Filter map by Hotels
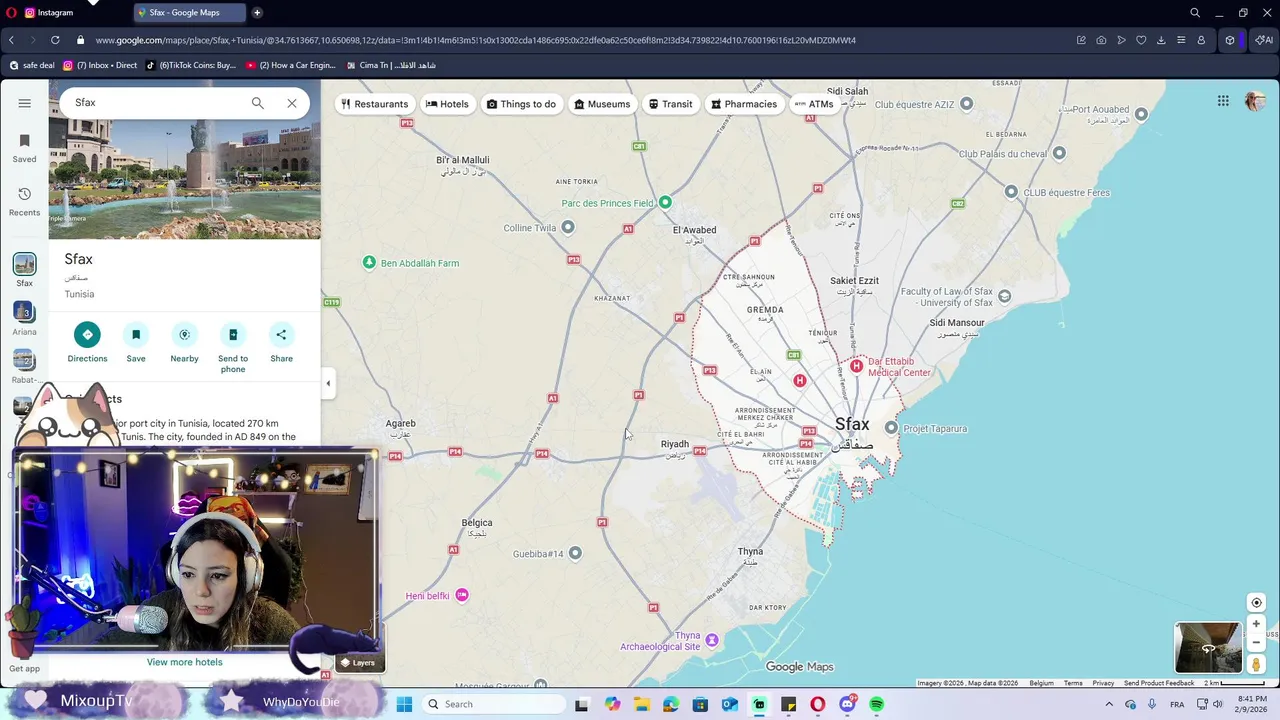 [446, 104]
